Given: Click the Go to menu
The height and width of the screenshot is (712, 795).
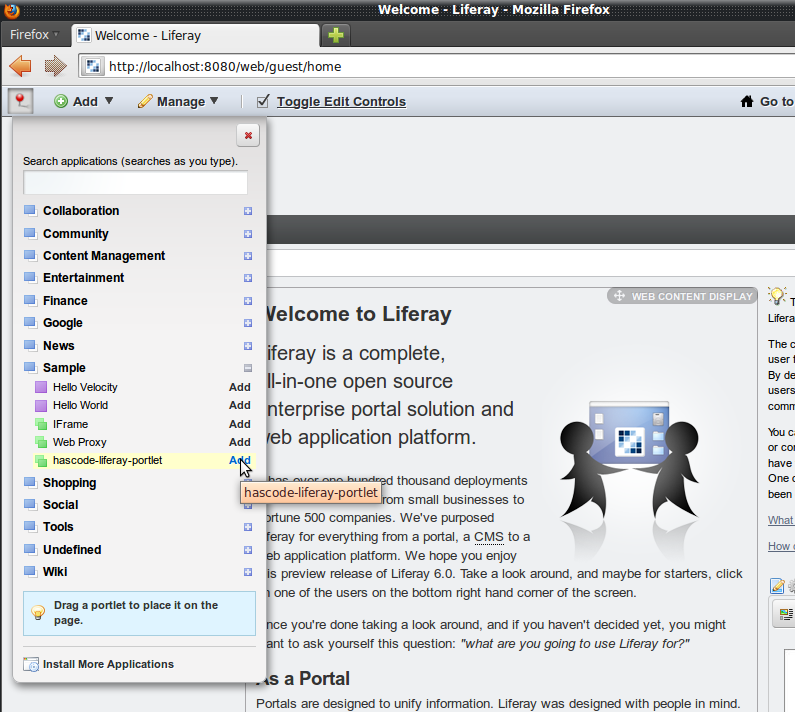Looking at the screenshot, I should point(776,101).
